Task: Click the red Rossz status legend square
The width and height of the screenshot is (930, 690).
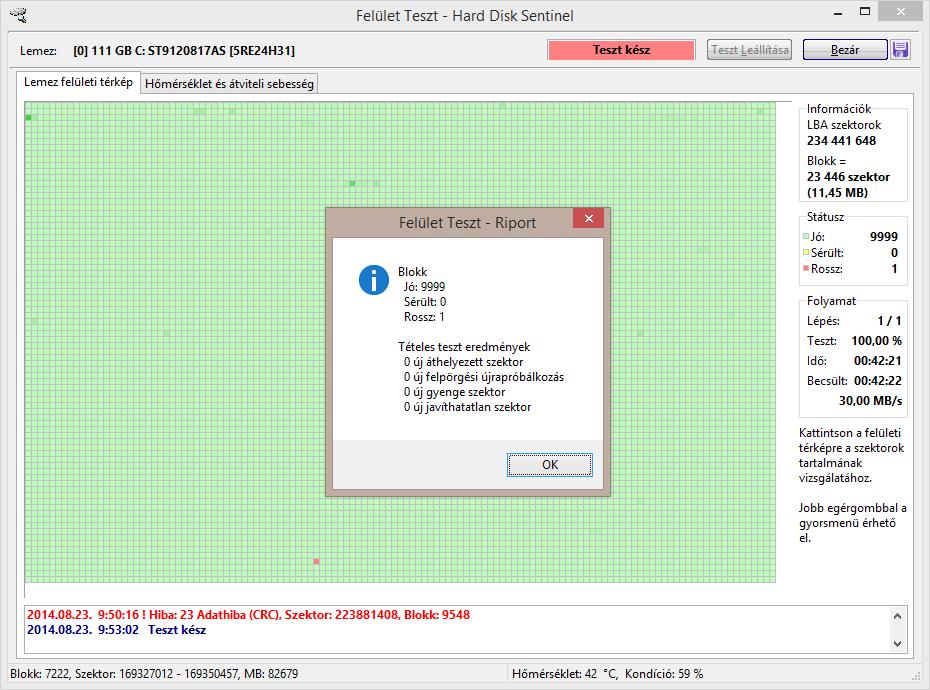Action: point(805,268)
